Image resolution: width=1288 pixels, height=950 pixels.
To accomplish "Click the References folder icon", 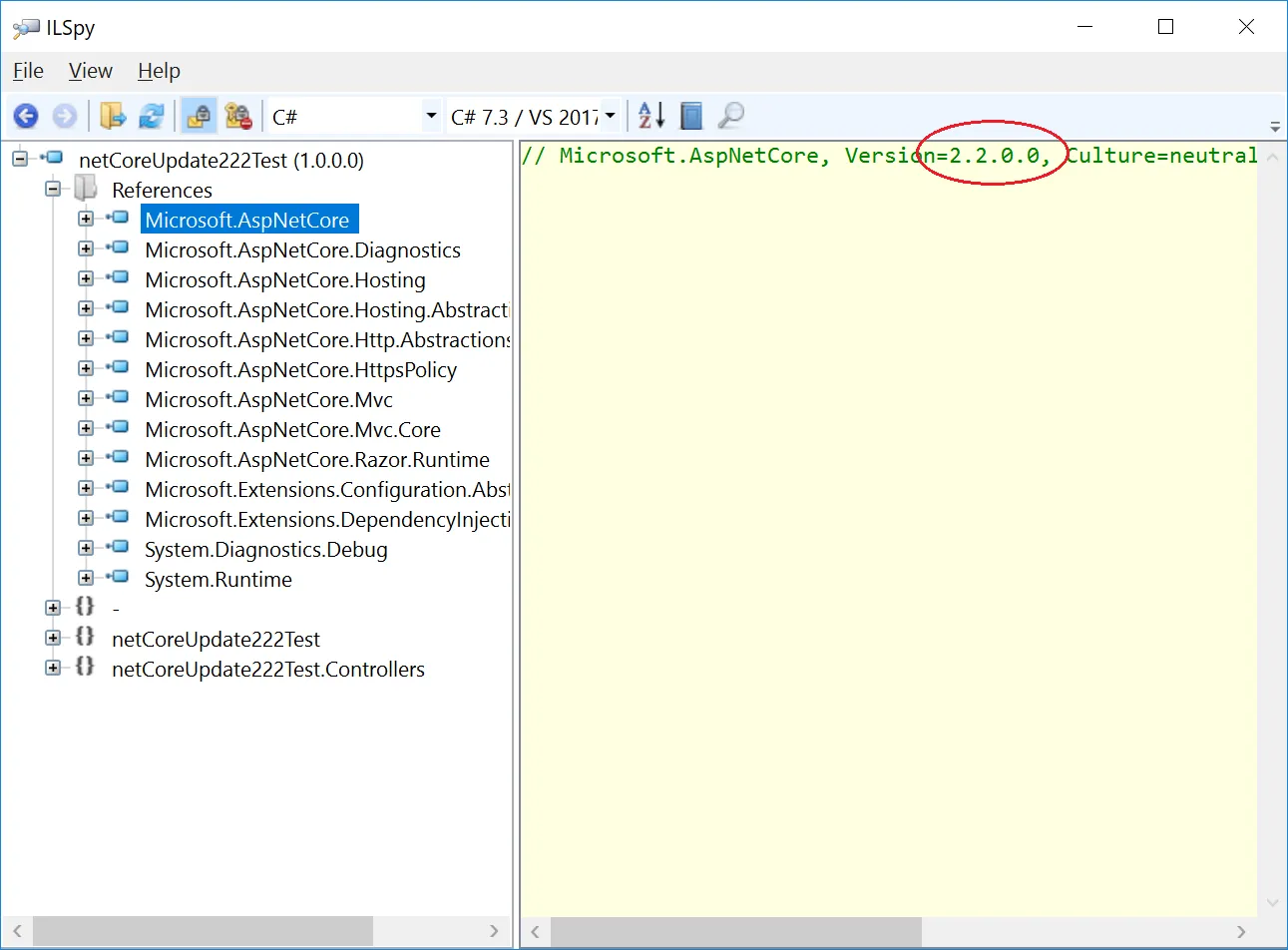I will click(86, 188).
